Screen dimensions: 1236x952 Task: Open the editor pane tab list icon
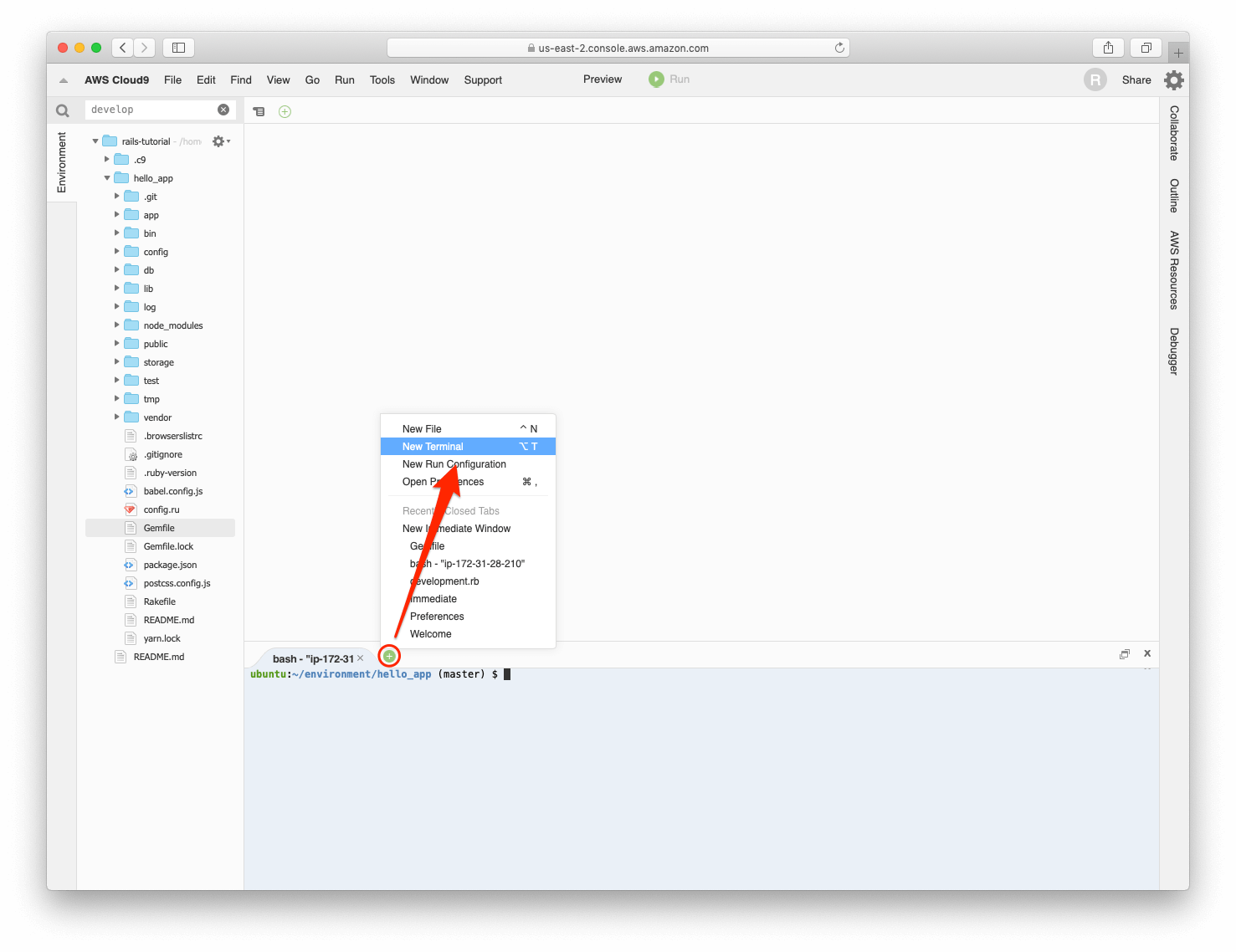pyautogui.click(x=259, y=111)
